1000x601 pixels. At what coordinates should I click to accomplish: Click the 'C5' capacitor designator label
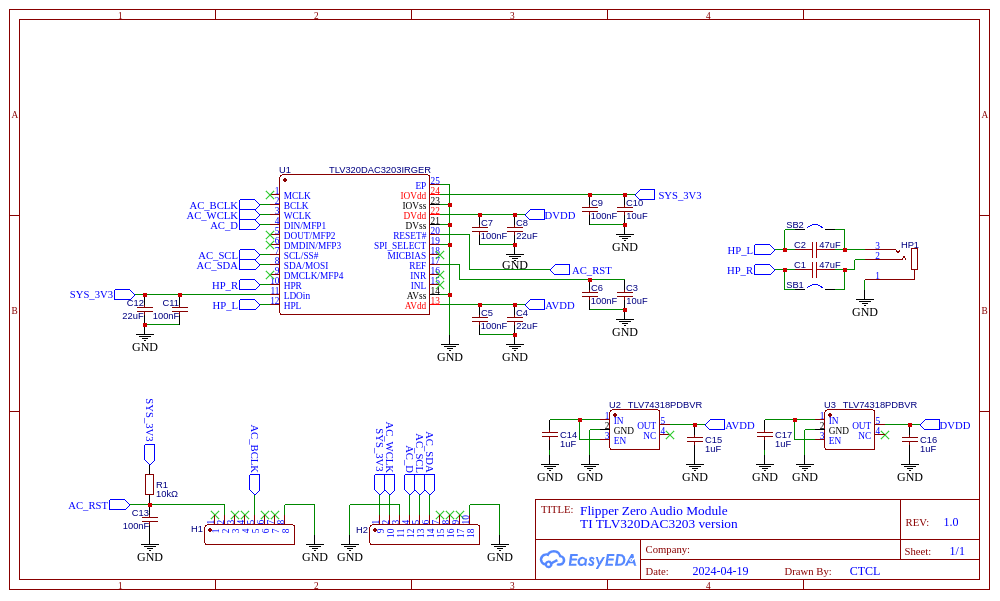tap(487, 313)
